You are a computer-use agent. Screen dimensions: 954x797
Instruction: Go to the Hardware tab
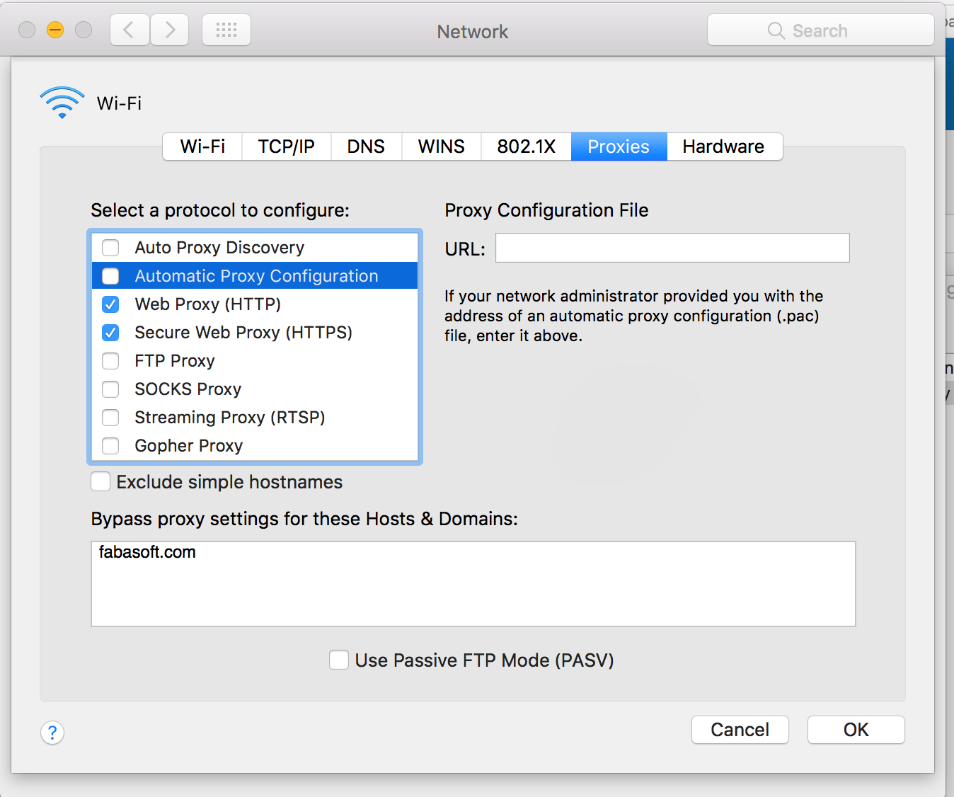723,146
